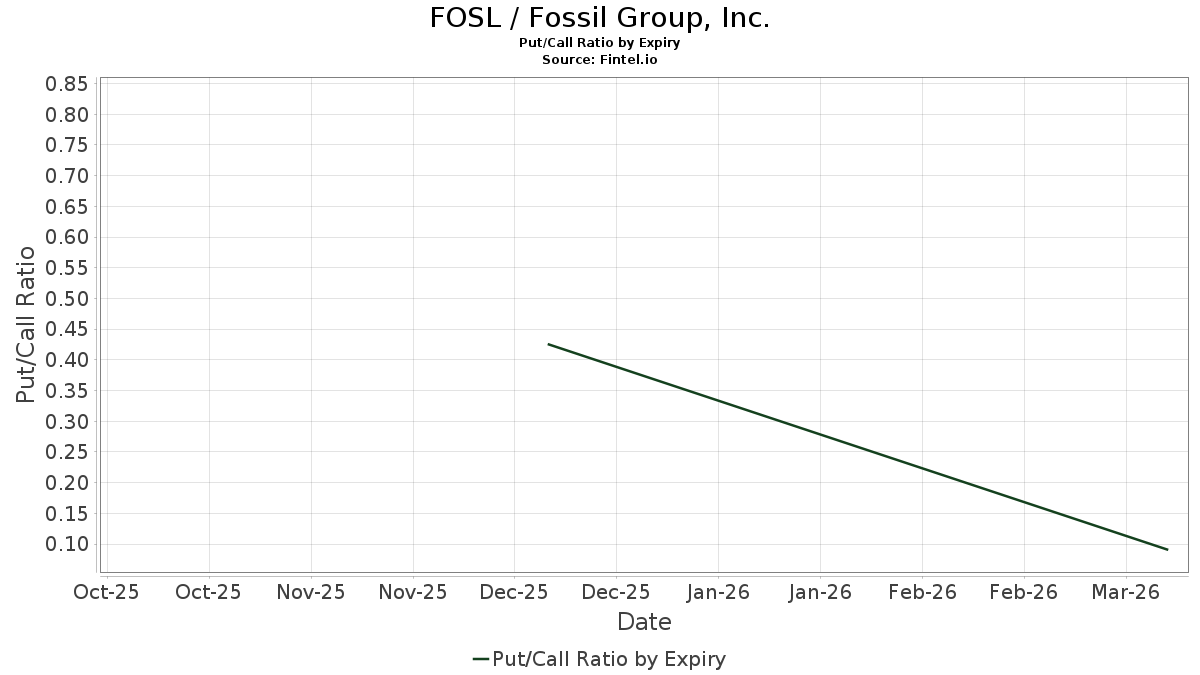Click the 0.45 y-axis tick label
Viewport: 1200px width, 675px height.
68,329
